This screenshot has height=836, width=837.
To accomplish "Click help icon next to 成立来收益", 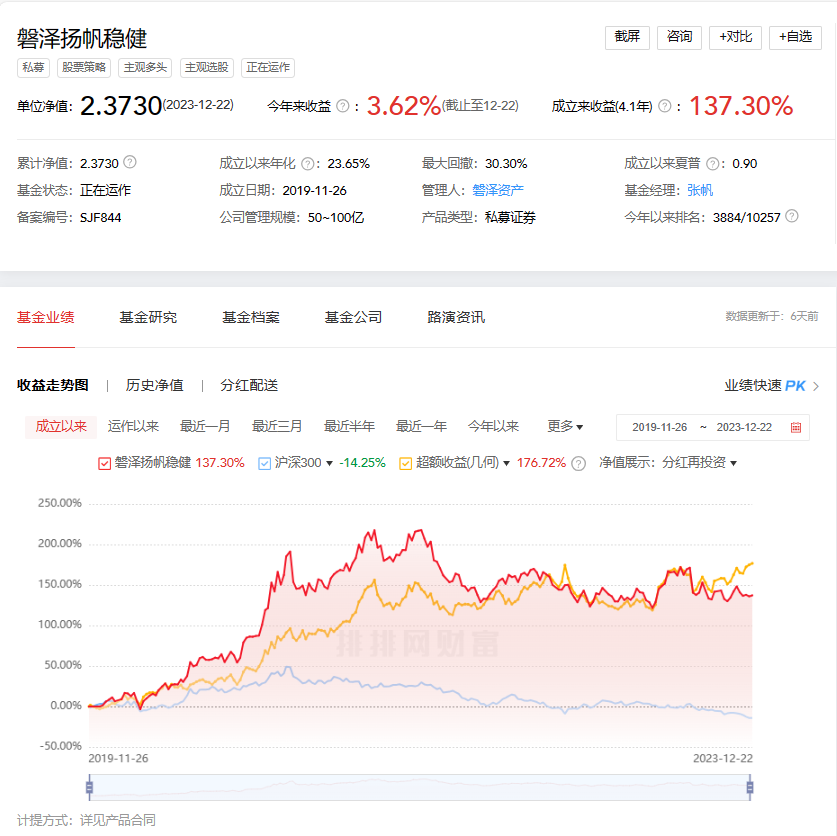I will click(x=665, y=106).
